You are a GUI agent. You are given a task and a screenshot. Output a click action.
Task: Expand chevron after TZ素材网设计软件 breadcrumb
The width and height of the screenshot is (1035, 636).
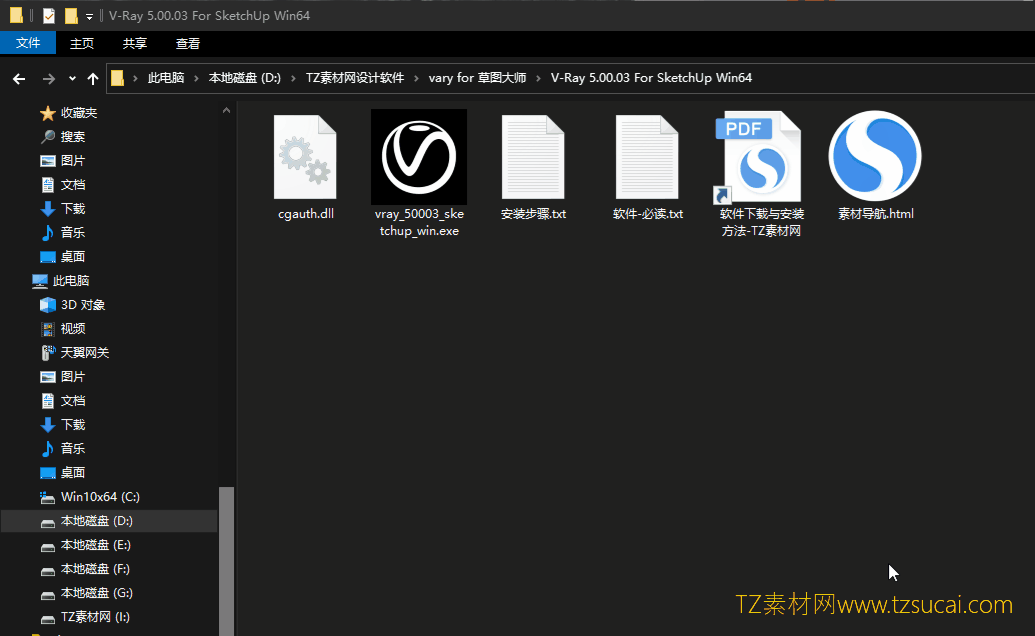pos(417,79)
